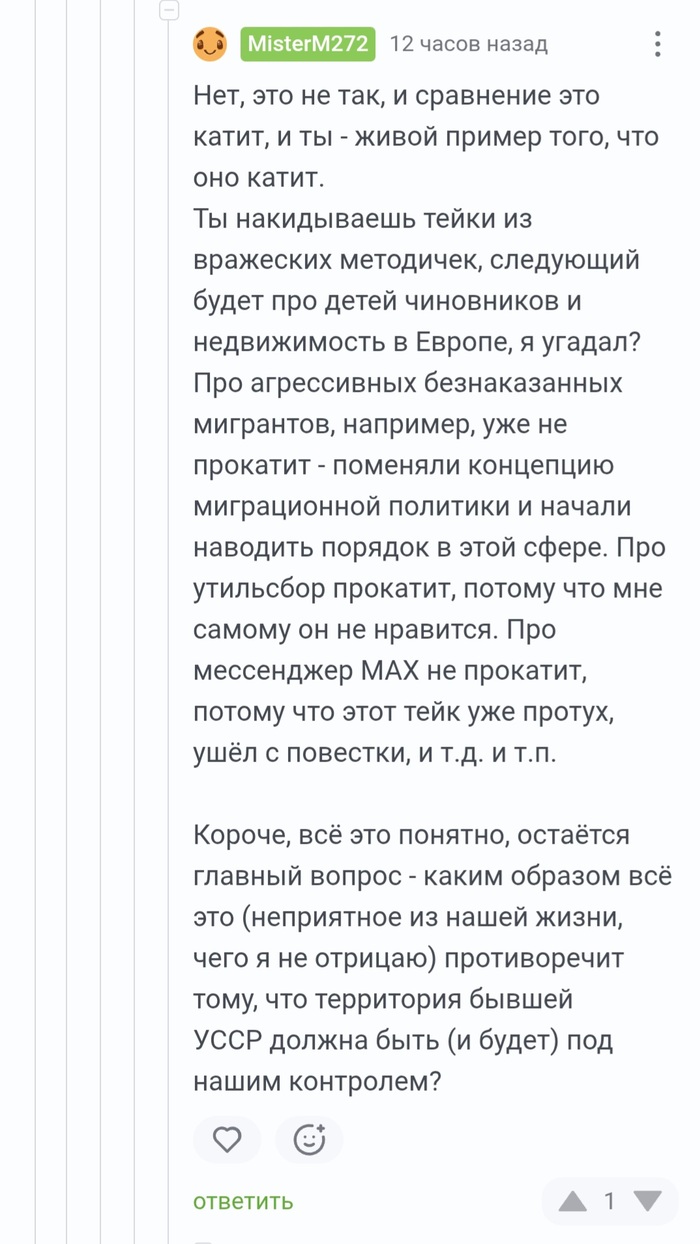Click the line "нашим контролем?" in the comment
The height and width of the screenshot is (1244, 700).
tap(317, 1080)
